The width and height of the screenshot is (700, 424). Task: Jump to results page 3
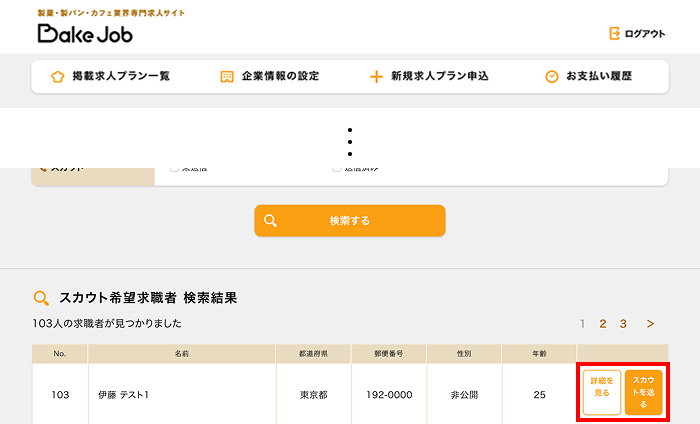[x=623, y=324]
